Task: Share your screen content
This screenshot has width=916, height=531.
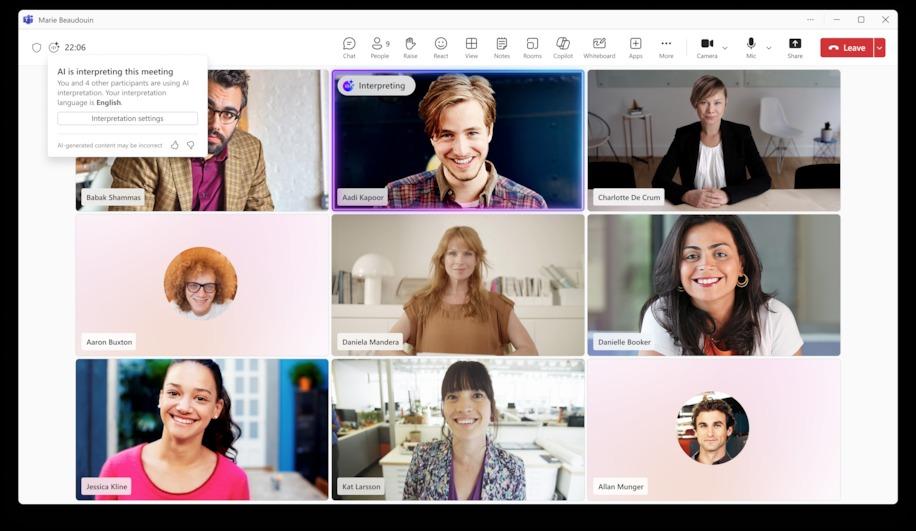Action: [x=795, y=47]
